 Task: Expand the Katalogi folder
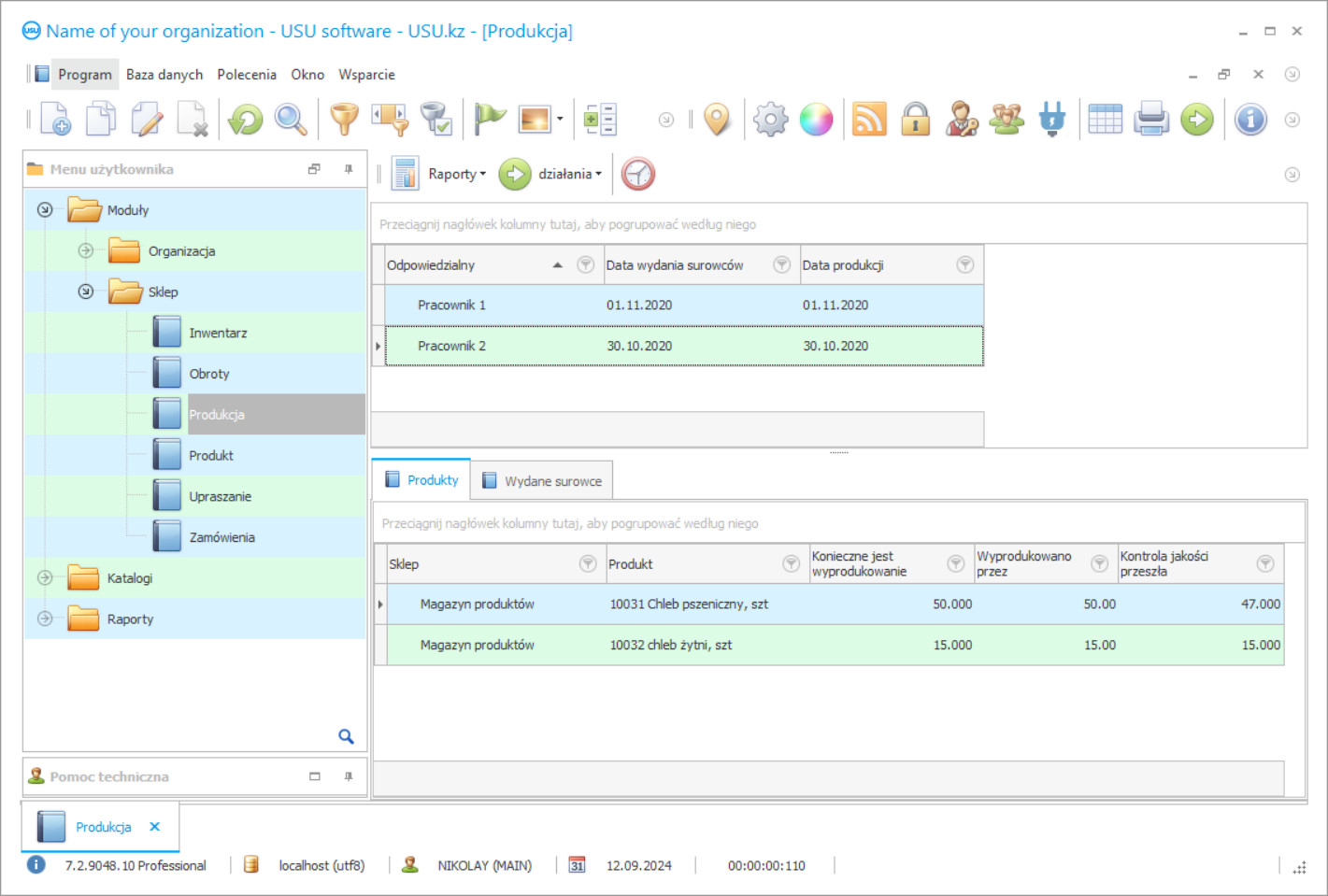[45, 578]
